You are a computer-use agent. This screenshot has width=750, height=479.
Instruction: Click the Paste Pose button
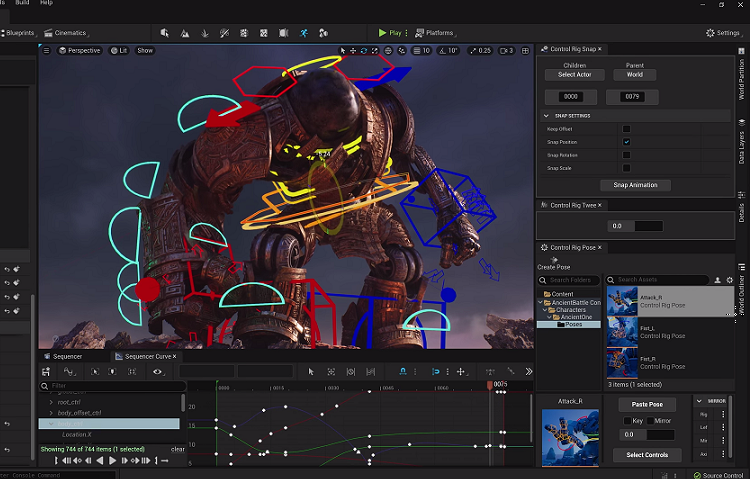tap(647, 404)
